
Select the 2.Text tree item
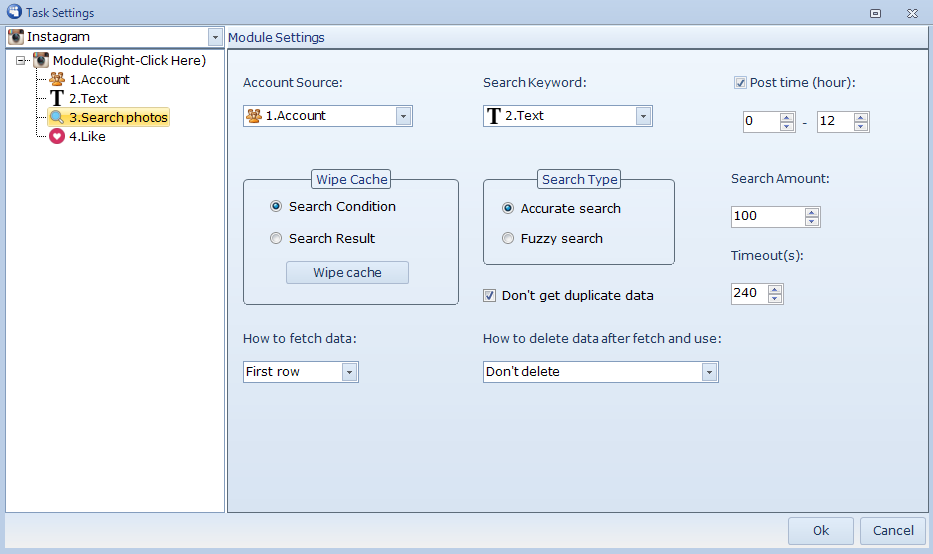click(x=88, y=99)
